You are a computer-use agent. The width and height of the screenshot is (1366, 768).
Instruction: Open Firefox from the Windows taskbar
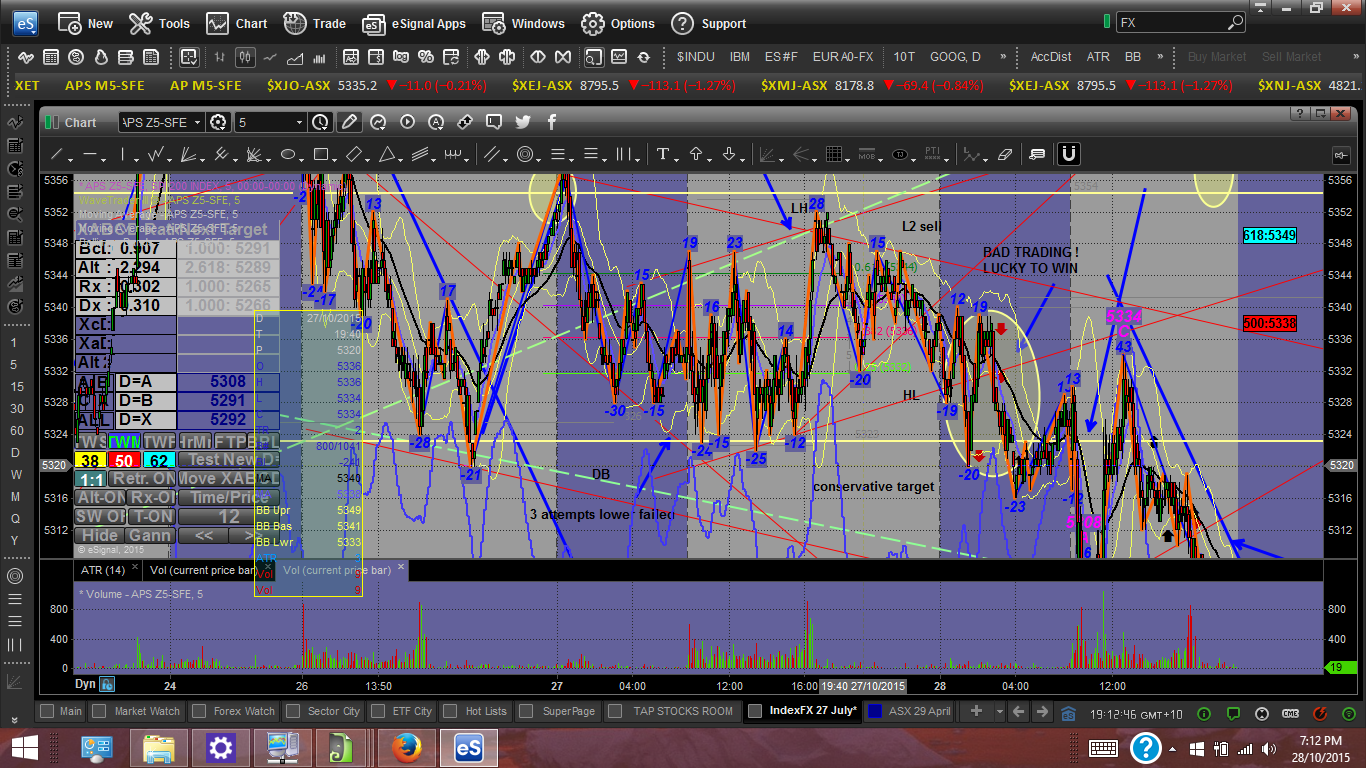coord(405,747)
